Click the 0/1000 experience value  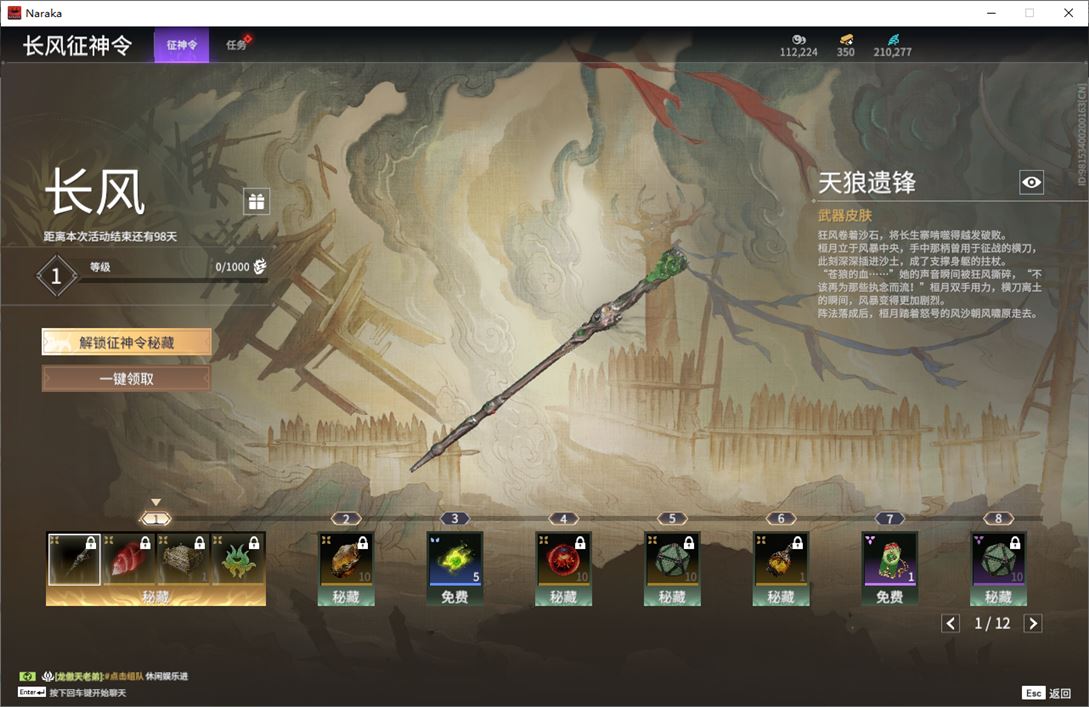click(232, 267)
